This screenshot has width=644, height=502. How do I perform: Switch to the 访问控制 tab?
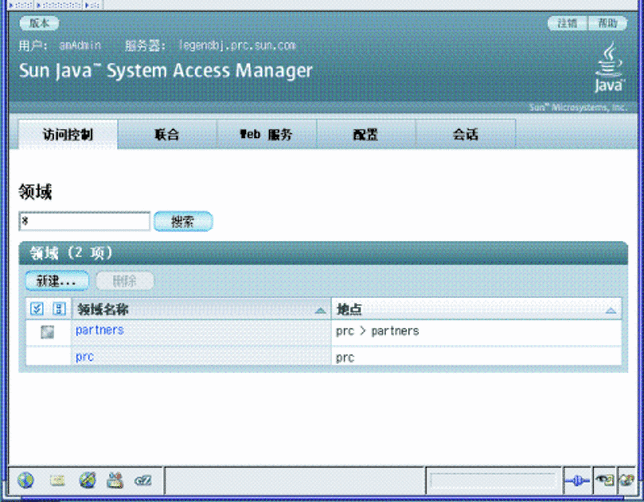point(68,134)
